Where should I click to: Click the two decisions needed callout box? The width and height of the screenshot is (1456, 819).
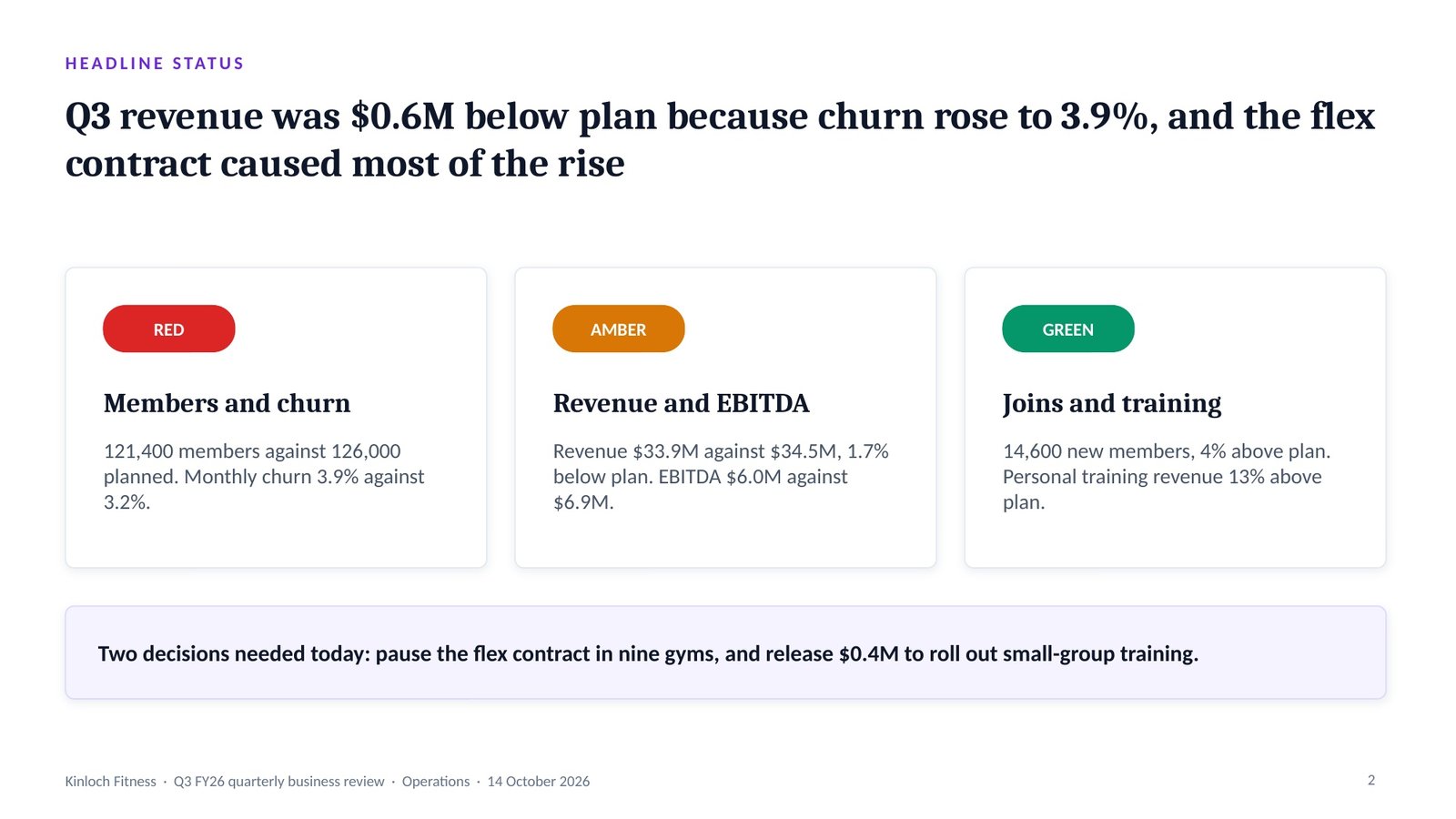click(725, 652)
